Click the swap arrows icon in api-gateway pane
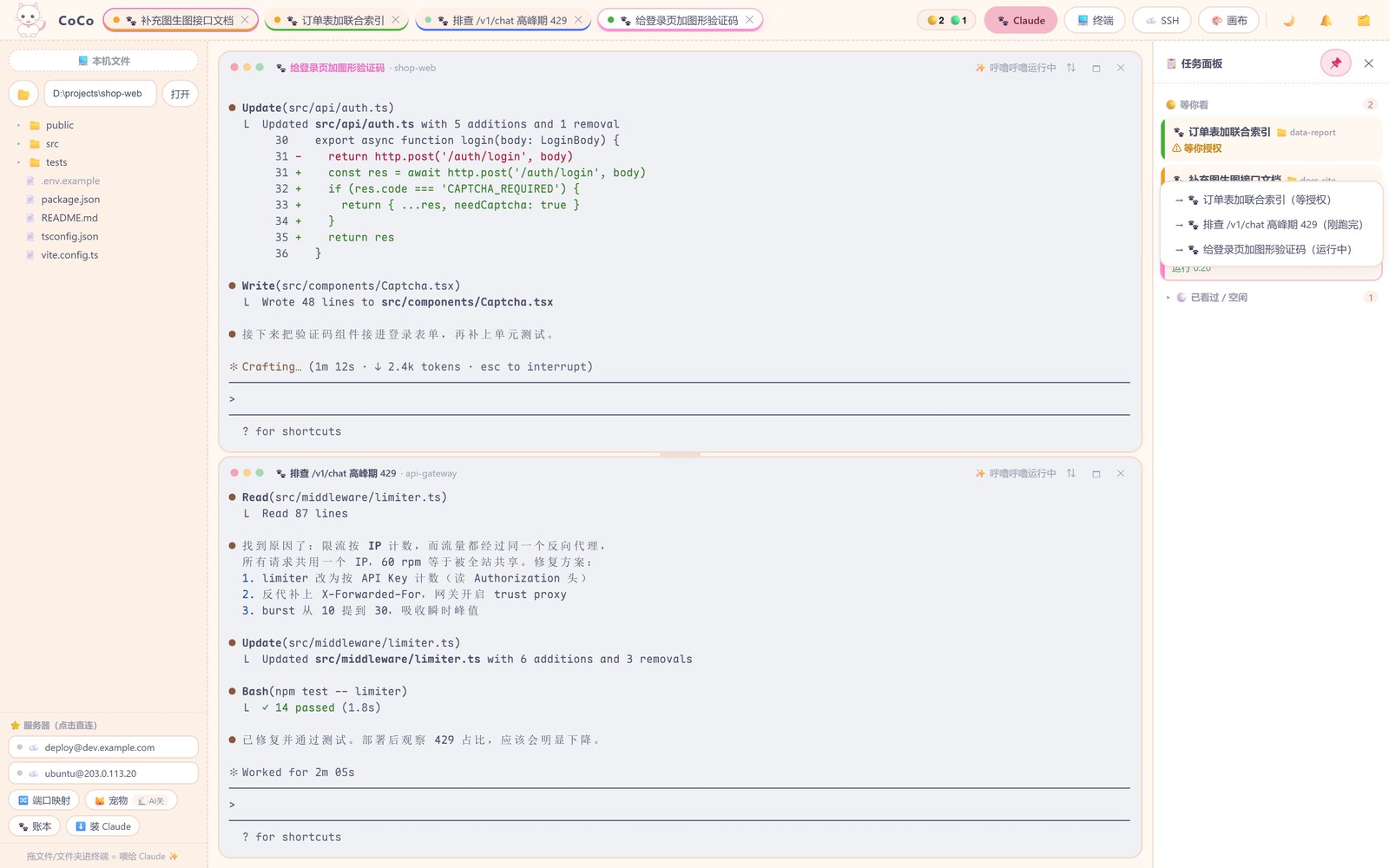The image size is (1389, 868). tap(1070, 473)
